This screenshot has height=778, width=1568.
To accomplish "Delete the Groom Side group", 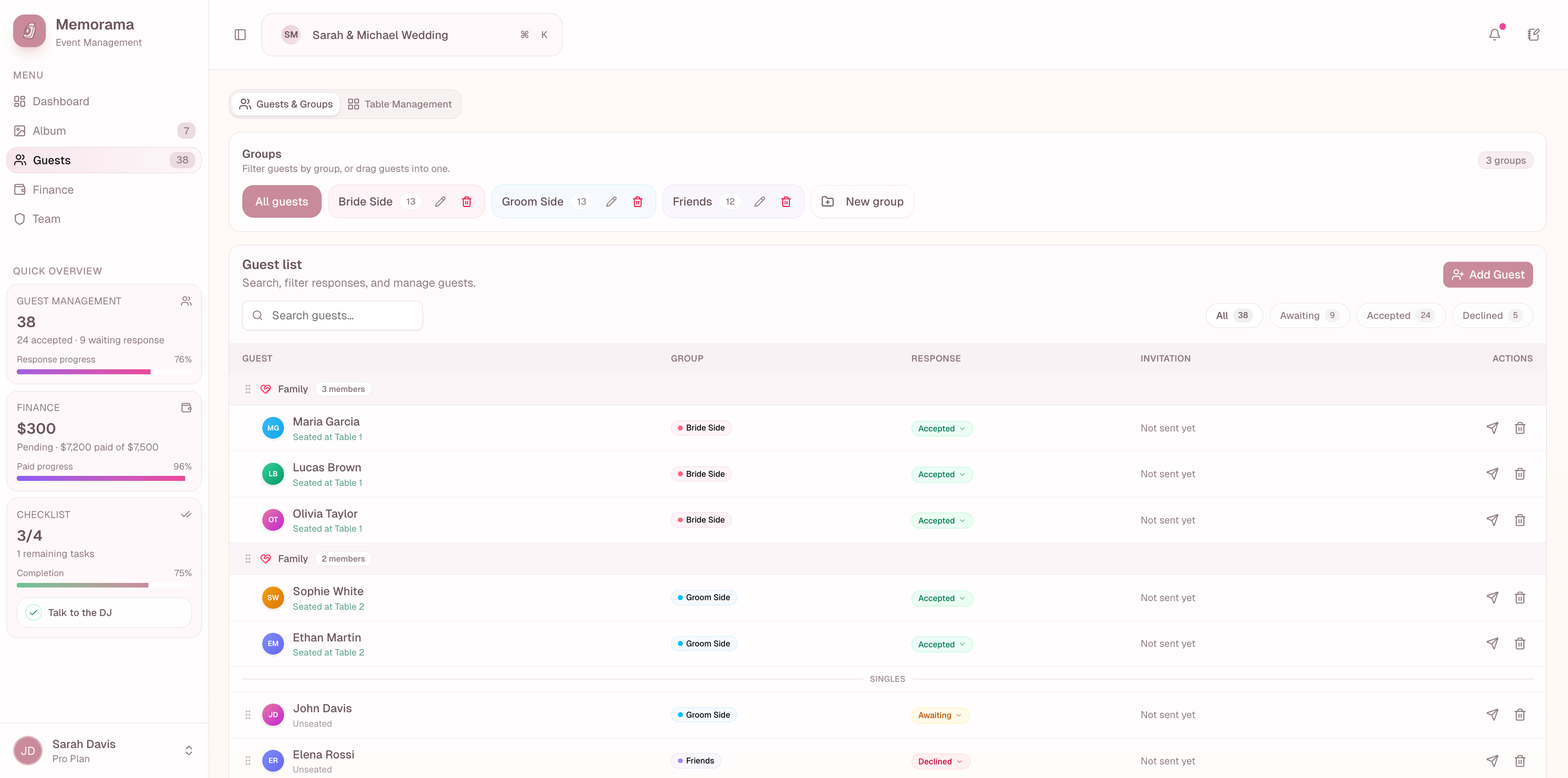I will pos(637,201).
